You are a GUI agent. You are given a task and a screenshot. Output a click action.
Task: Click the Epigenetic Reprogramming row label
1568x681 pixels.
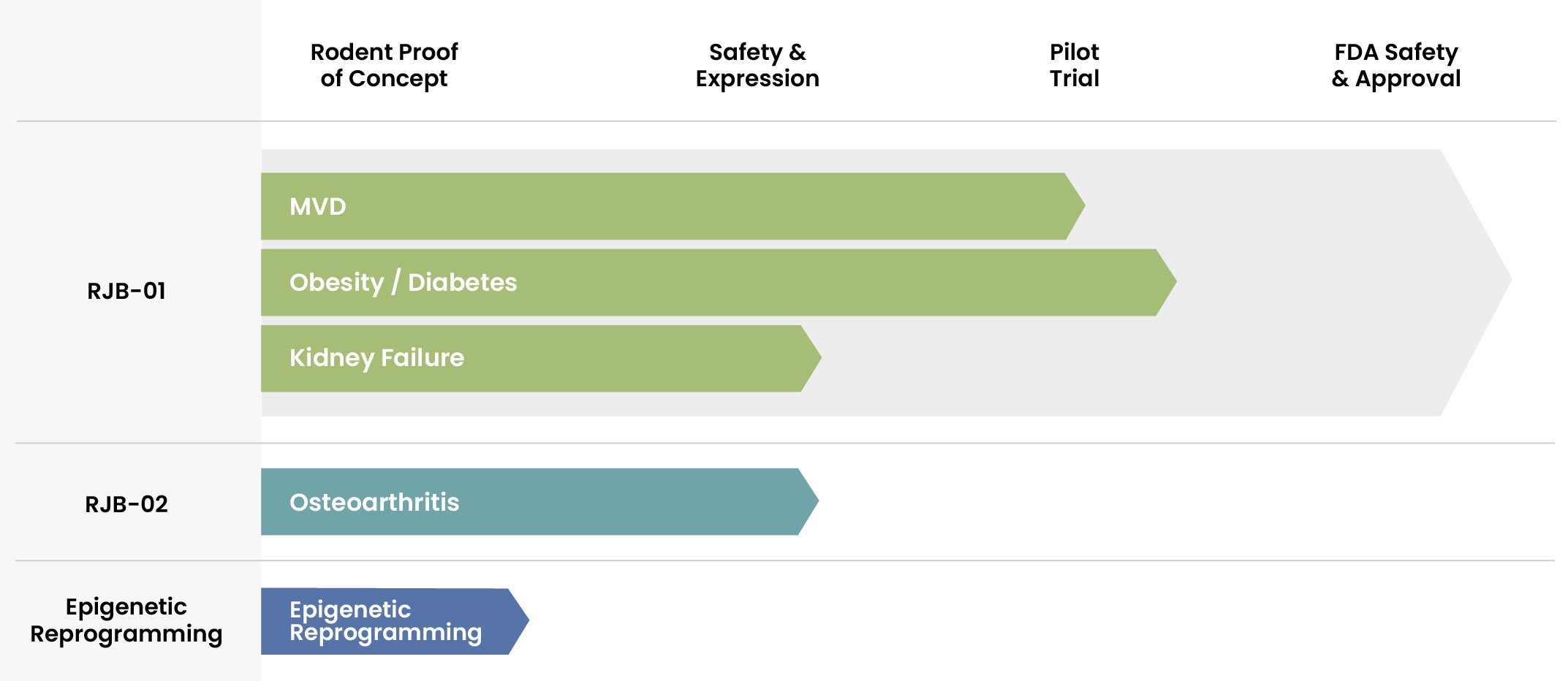click(x=126, y=620)
